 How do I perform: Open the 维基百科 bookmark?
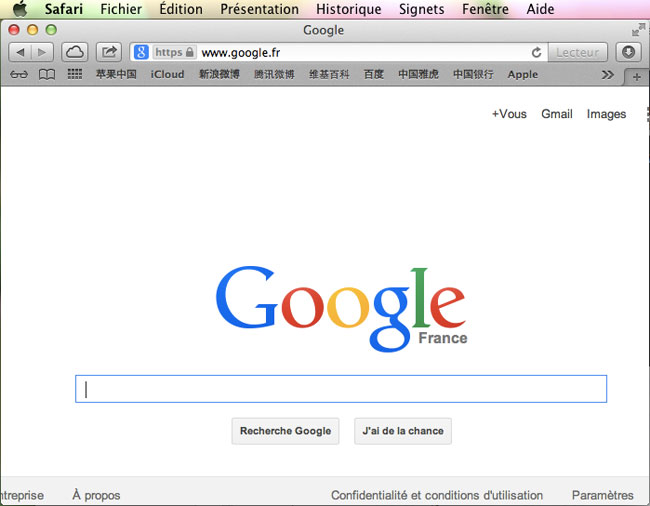click(329, 75)
